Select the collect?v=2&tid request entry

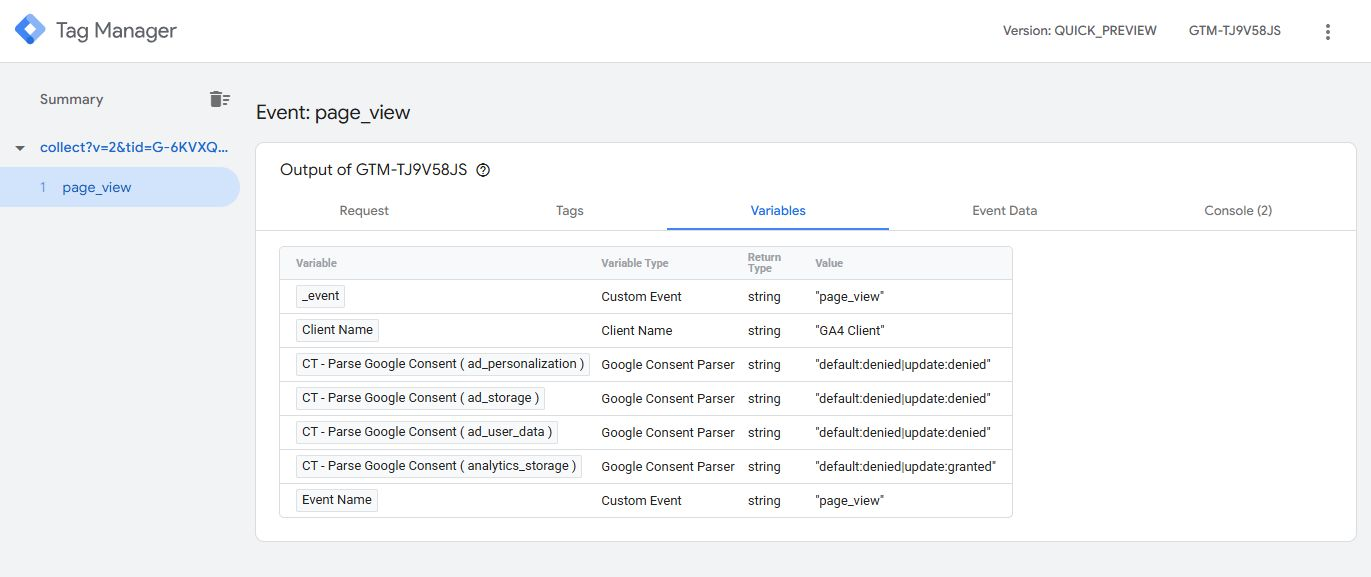point(134,147)
